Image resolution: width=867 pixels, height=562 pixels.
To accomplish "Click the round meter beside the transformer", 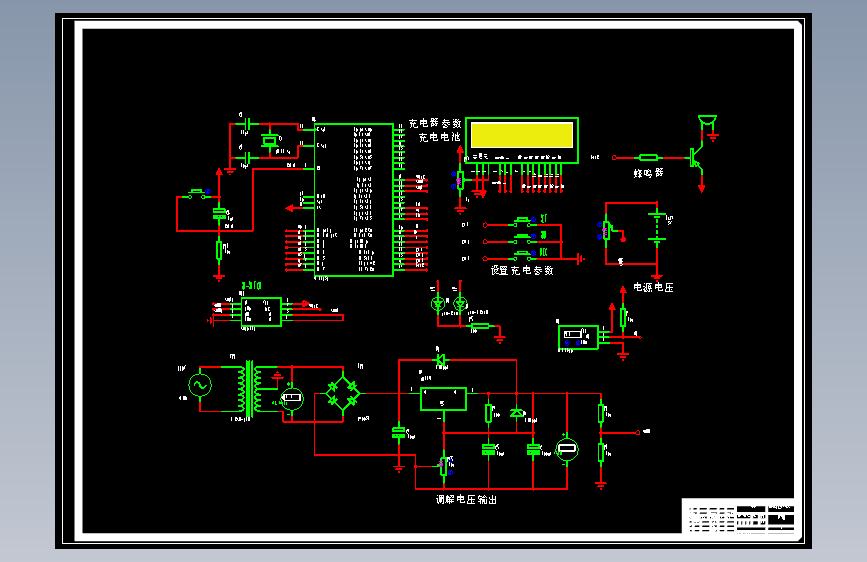I will (291, 398).
